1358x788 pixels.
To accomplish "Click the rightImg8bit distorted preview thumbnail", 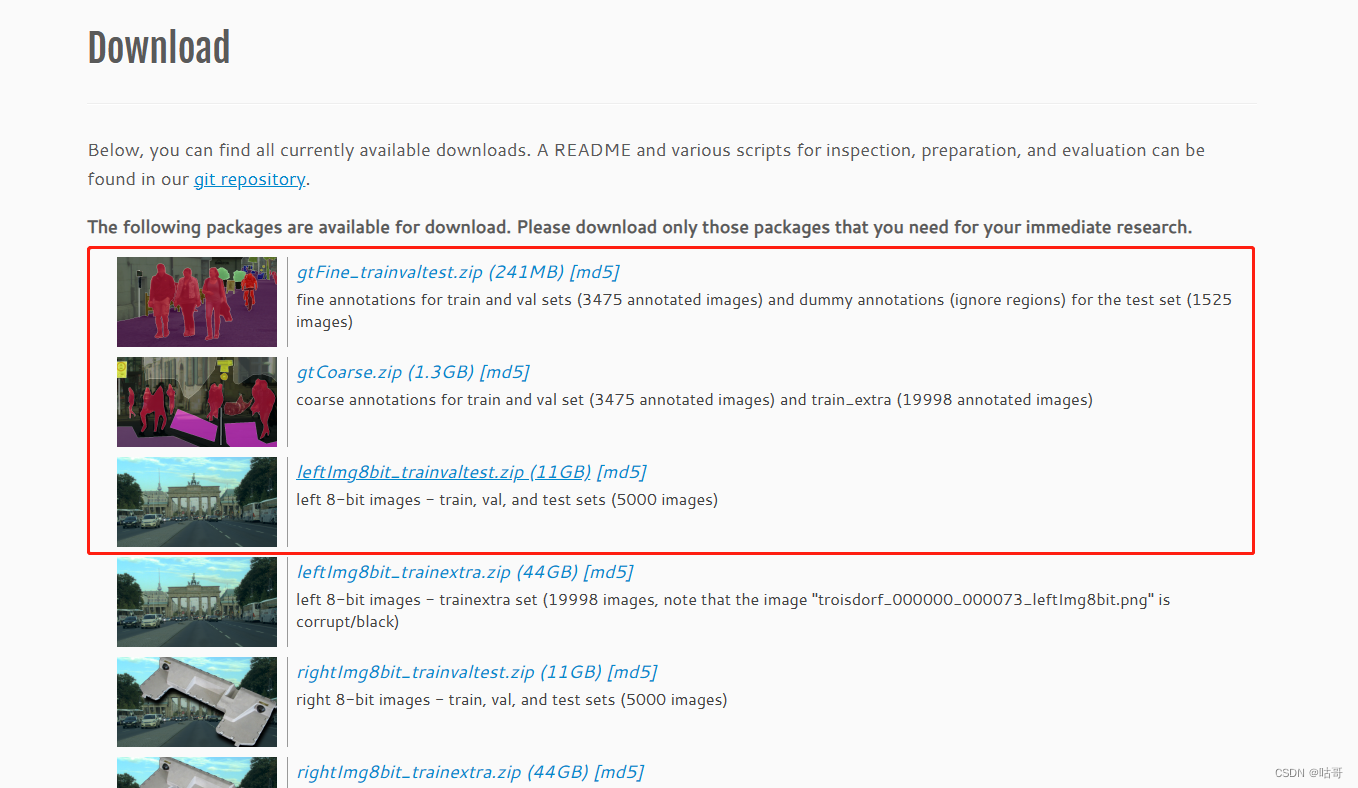I will [x=196, y=702].
